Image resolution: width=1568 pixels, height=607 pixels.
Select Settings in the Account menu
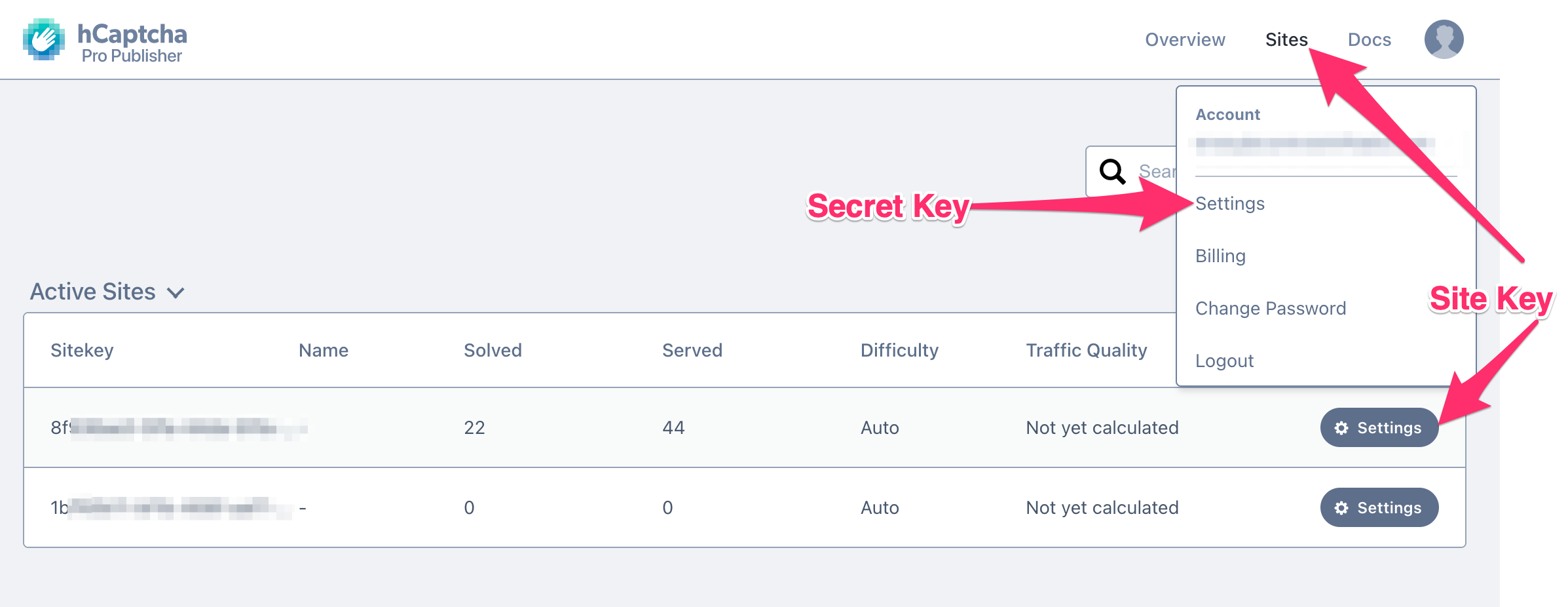[x=1229, y=204]
